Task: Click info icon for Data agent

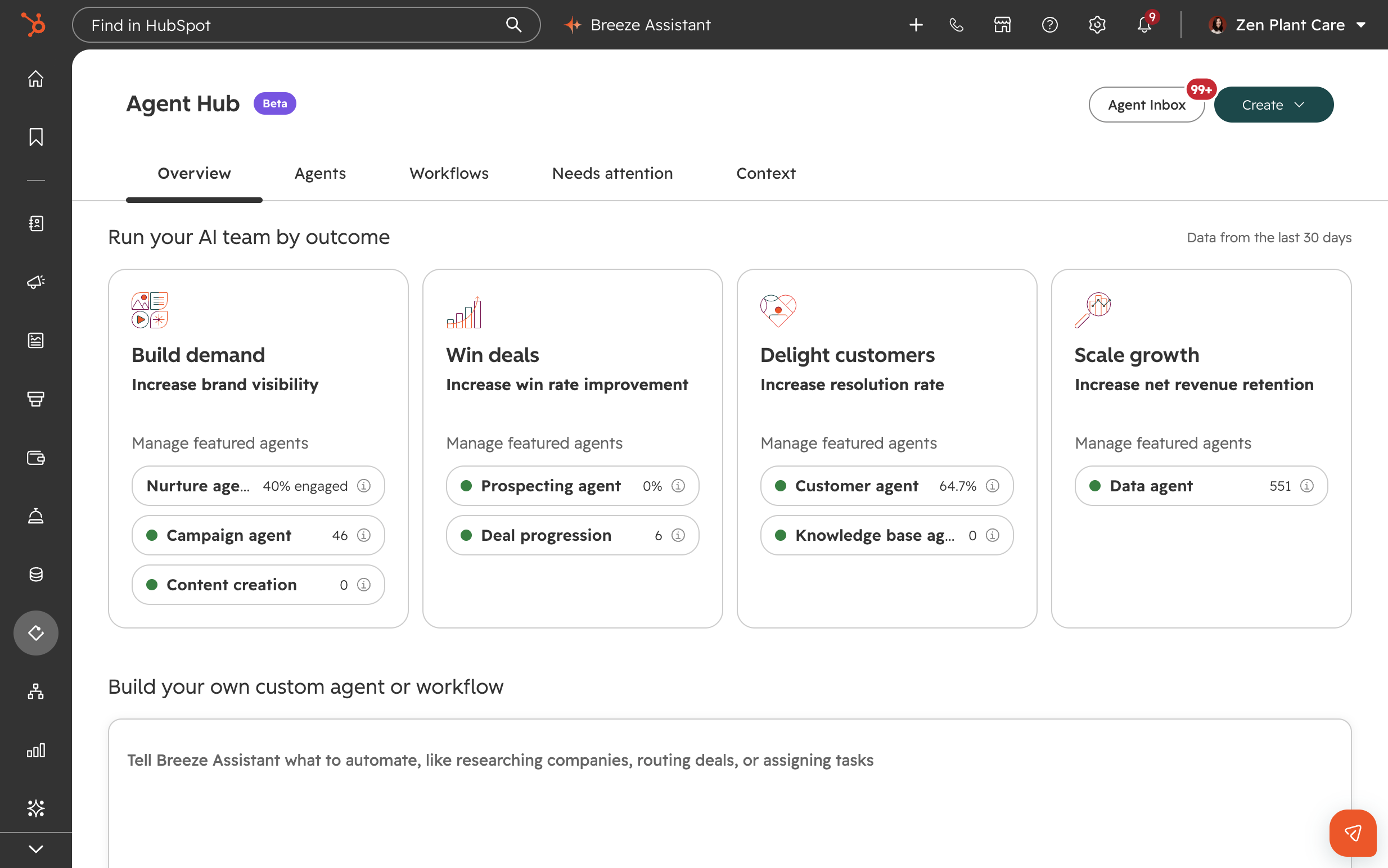Action: pyautogui.click(x=1307, y=486)
